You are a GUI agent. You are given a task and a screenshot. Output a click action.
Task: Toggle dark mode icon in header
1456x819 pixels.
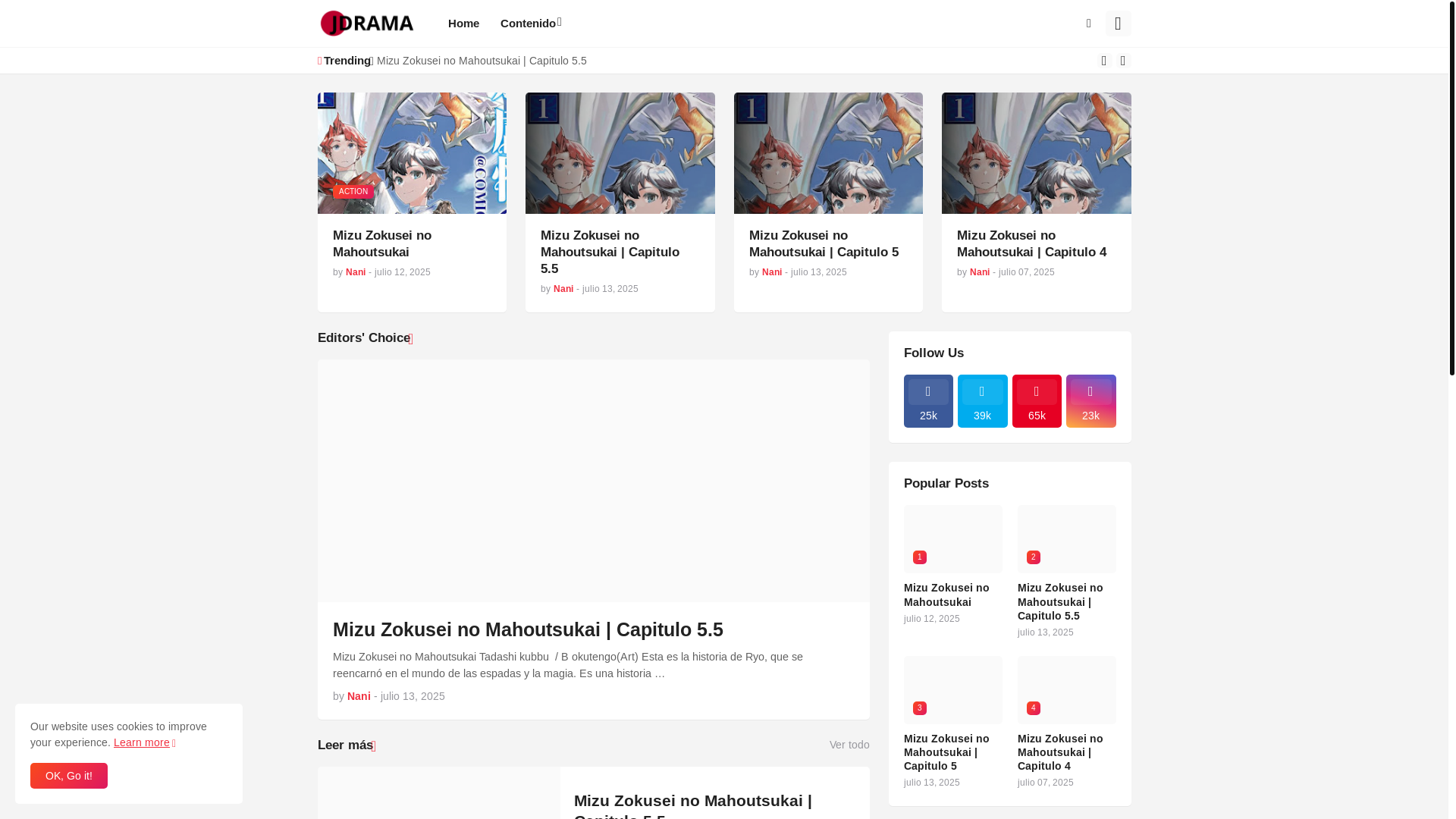(x=1089, y=24)
